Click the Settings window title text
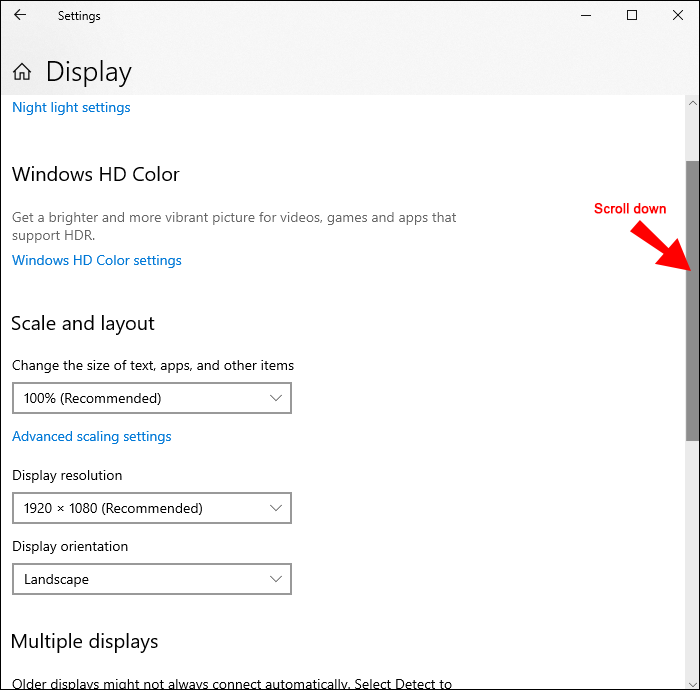700x690 pixels. (79, 16)
